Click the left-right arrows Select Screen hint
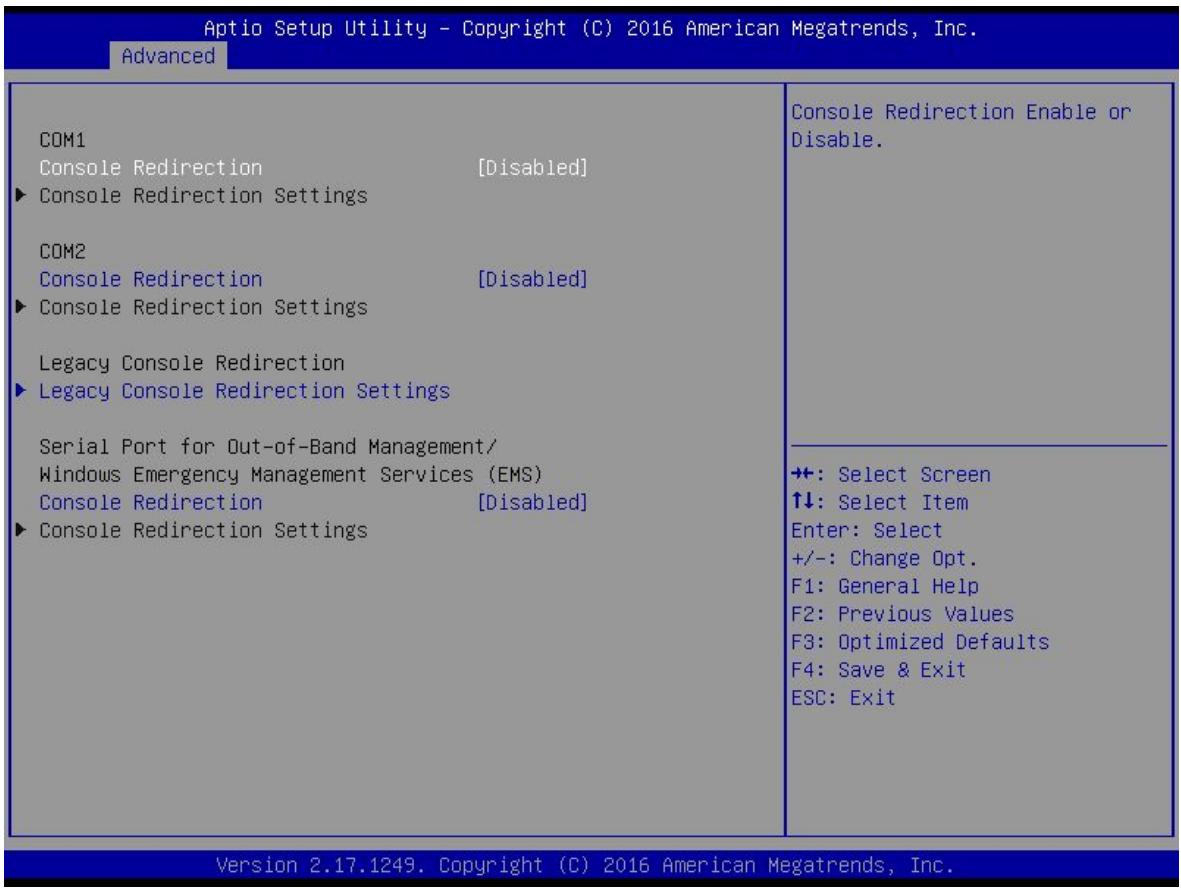 click(891, 474)
